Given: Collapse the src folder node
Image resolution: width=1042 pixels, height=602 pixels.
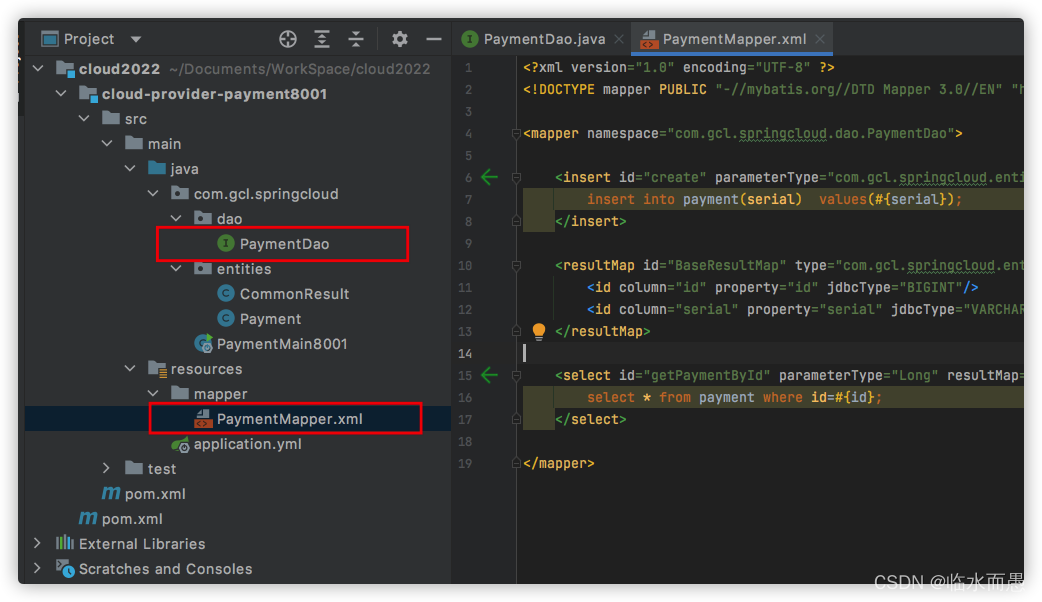Looking at the screenshot, I should pos(84,119).
